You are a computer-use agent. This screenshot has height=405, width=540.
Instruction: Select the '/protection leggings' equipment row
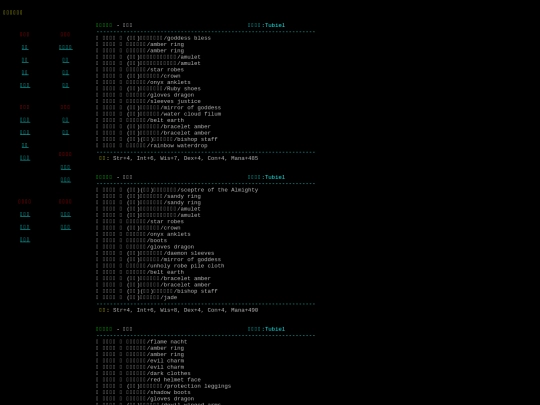coord(163,386)
